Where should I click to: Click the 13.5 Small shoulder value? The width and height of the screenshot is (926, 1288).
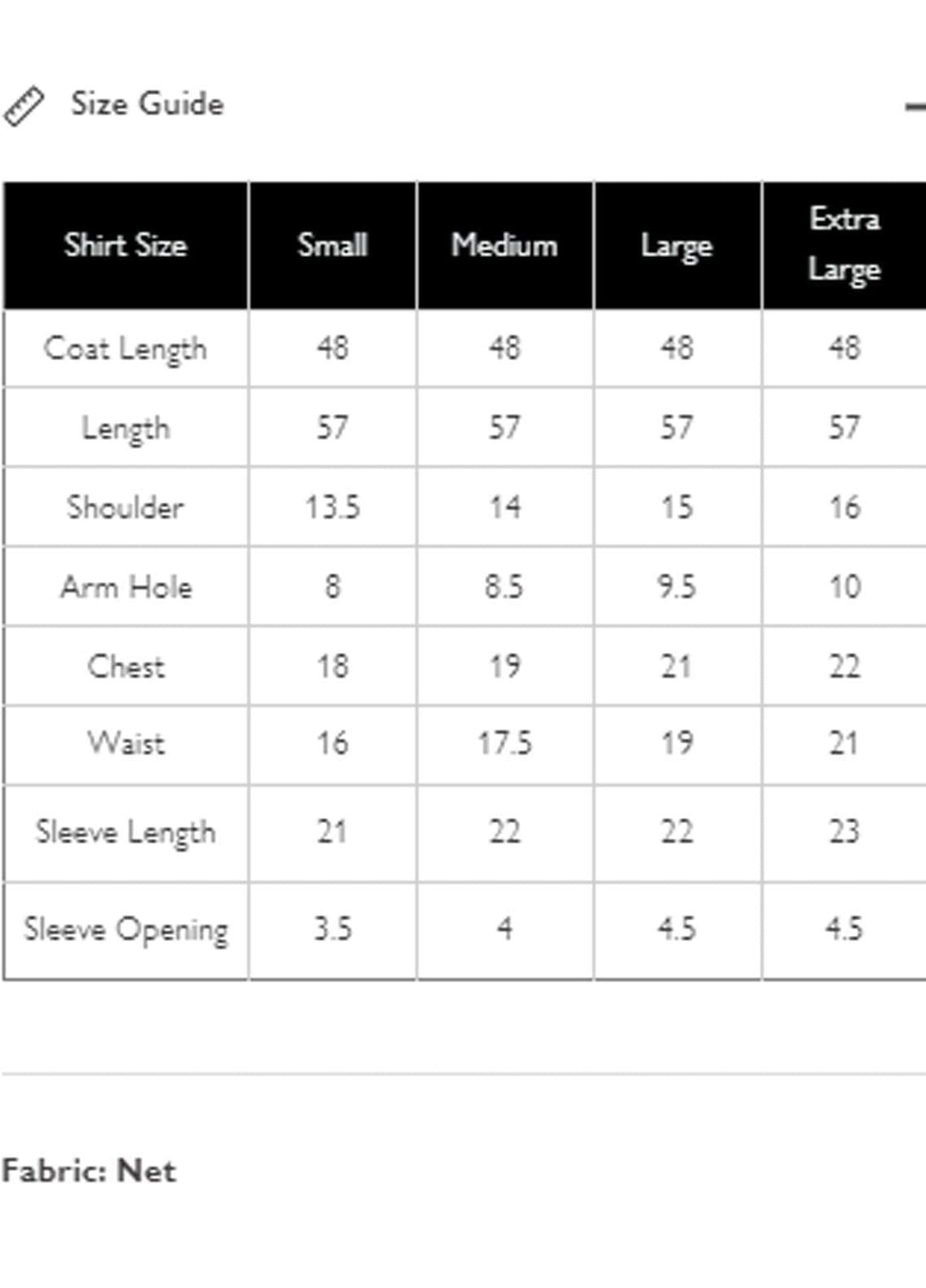333,507
